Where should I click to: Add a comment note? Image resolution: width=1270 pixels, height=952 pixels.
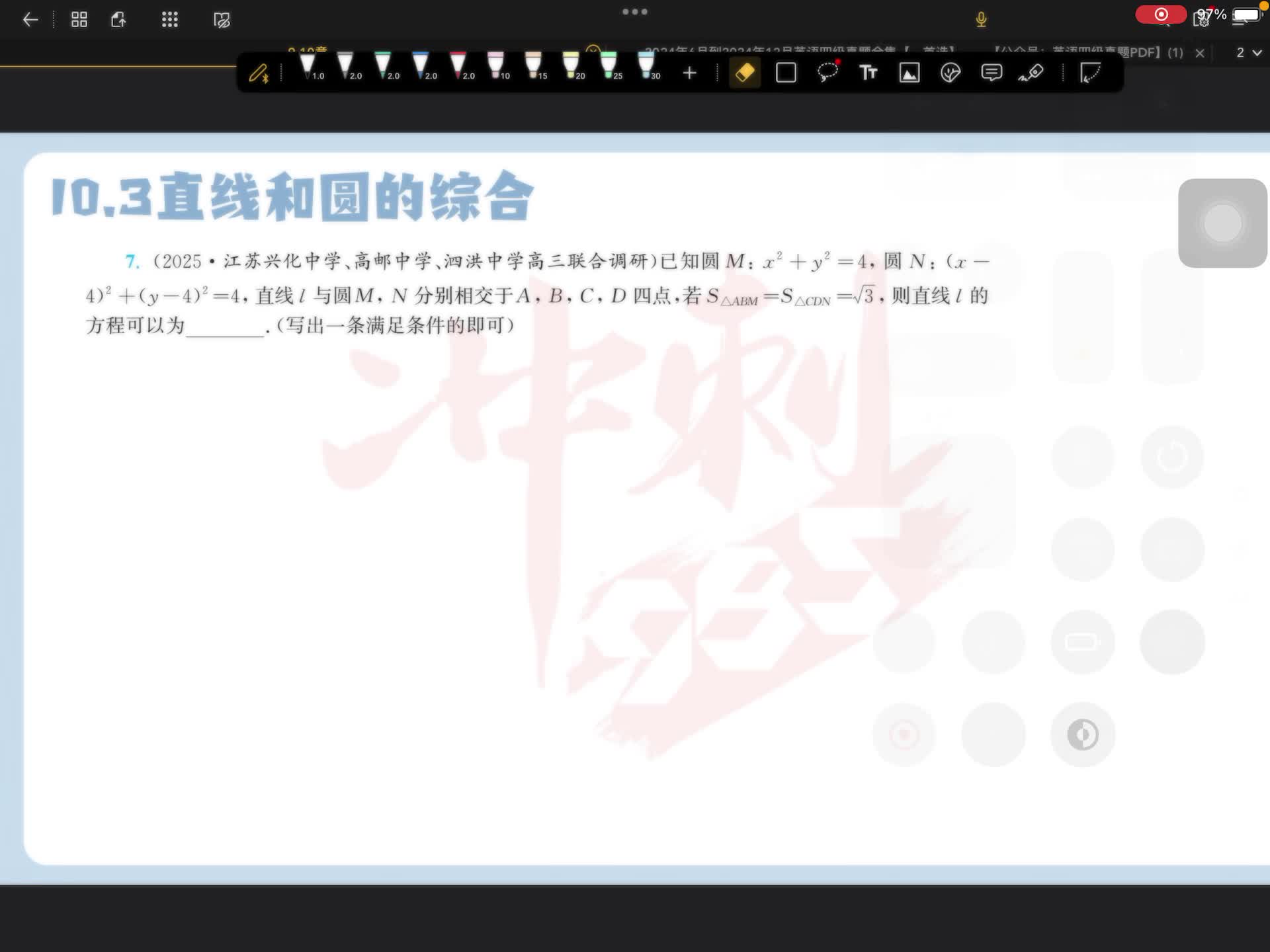[992, 73]
